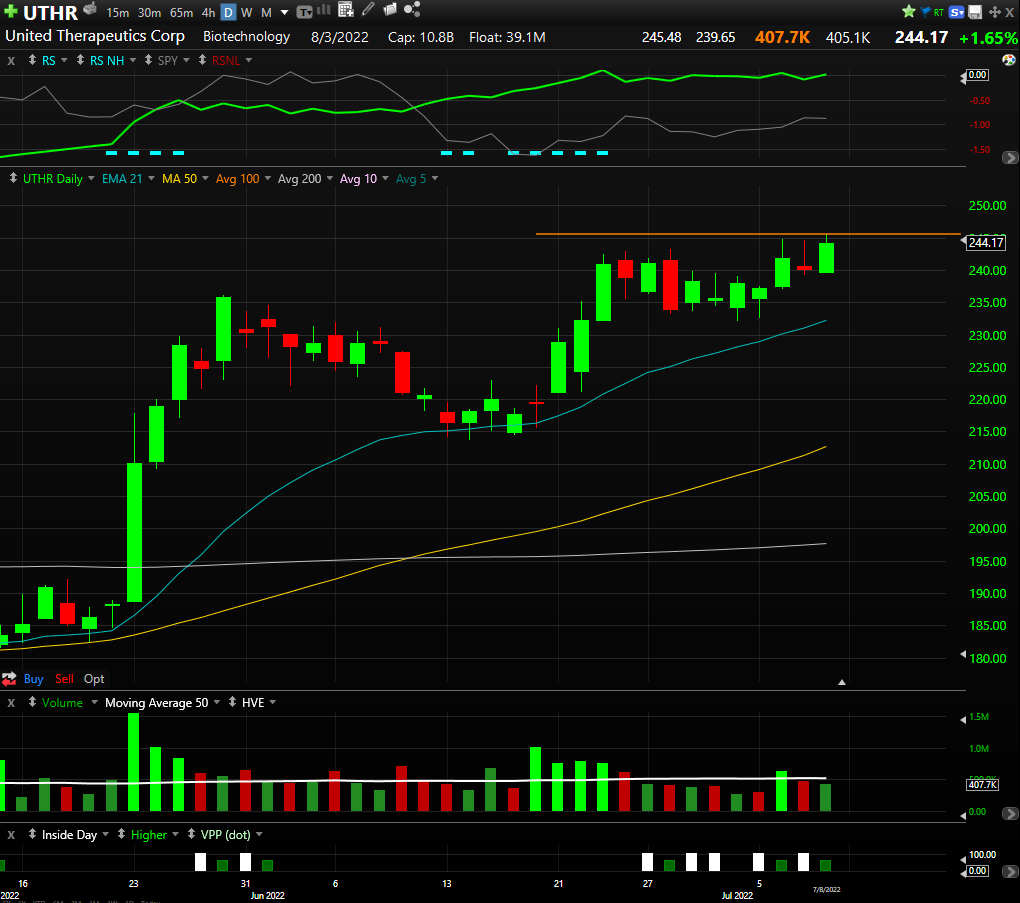Click the move crosshair arrows icon

click(995, 12)
